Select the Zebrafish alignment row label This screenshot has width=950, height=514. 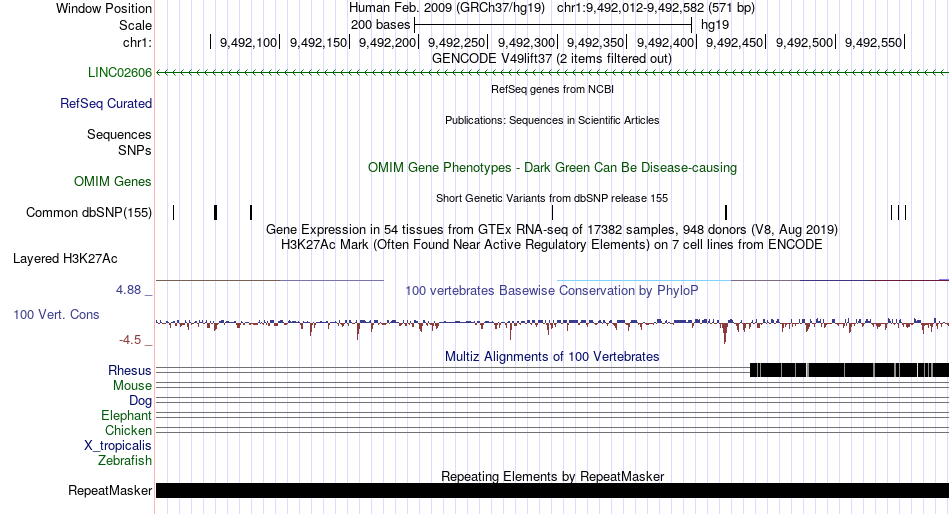pyautogui.click(x=125, y=461)
